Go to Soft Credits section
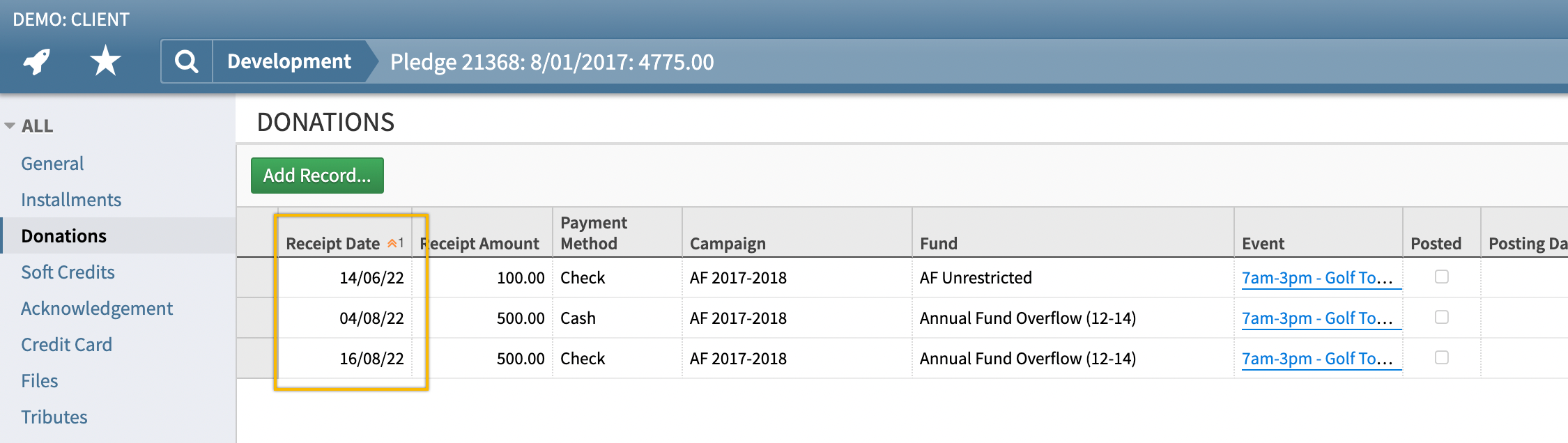The width and height of the screenshot is (1568, 443). pyautogui.click(x=68, y=272)
